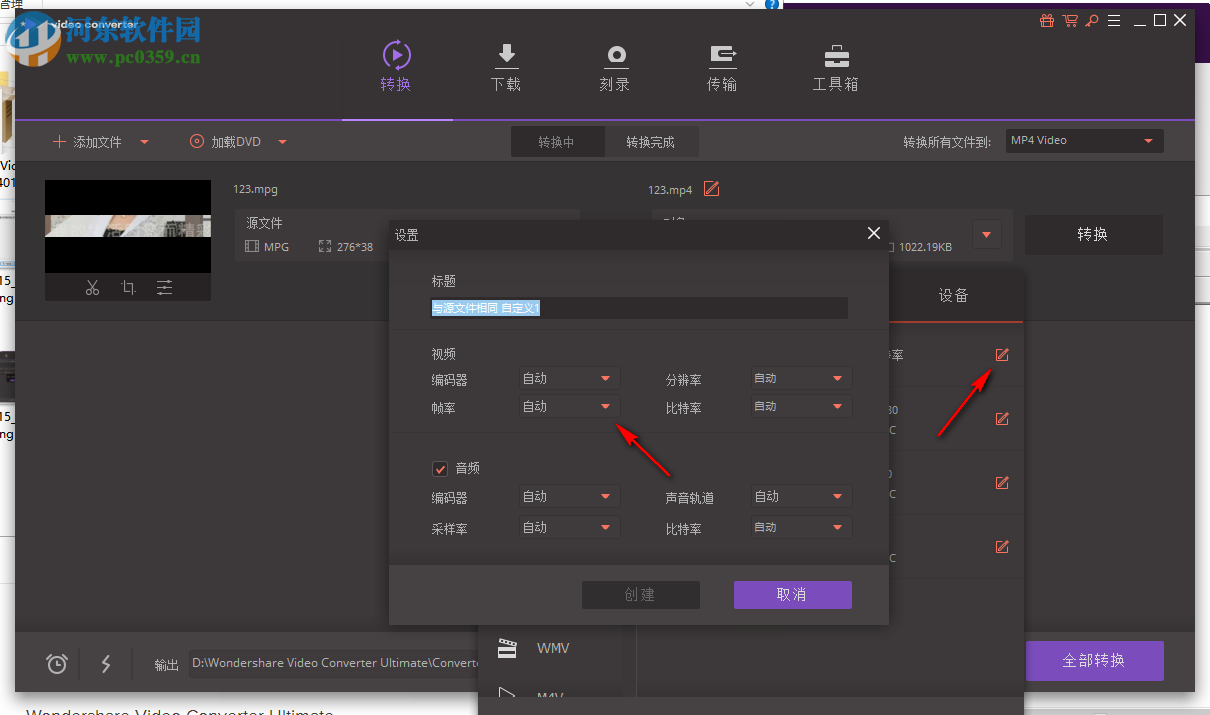Switch to the 转换中 tab

(x=557, y=142)
